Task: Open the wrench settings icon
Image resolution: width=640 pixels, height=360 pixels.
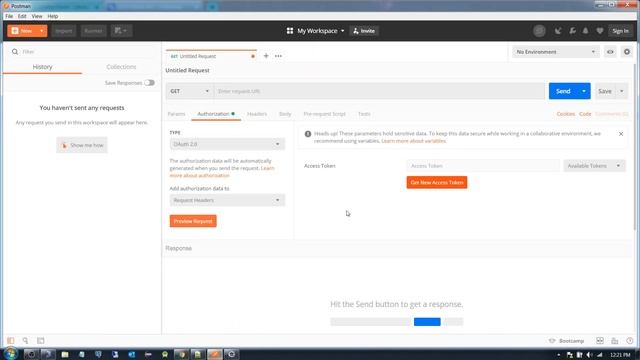Action: [572, 31]
